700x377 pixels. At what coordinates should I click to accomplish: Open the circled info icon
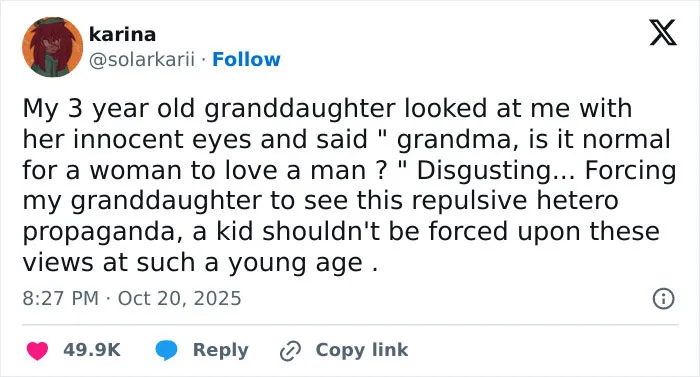663,298
